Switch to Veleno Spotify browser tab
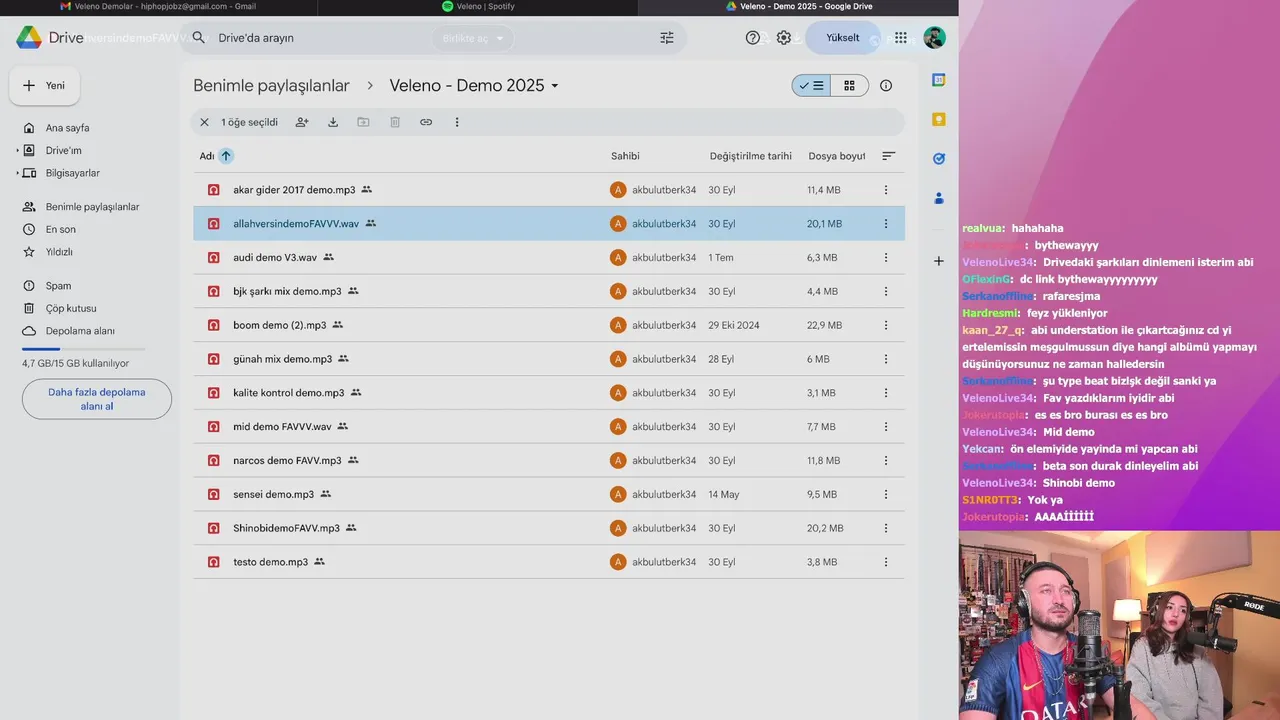 pos(478,6)
